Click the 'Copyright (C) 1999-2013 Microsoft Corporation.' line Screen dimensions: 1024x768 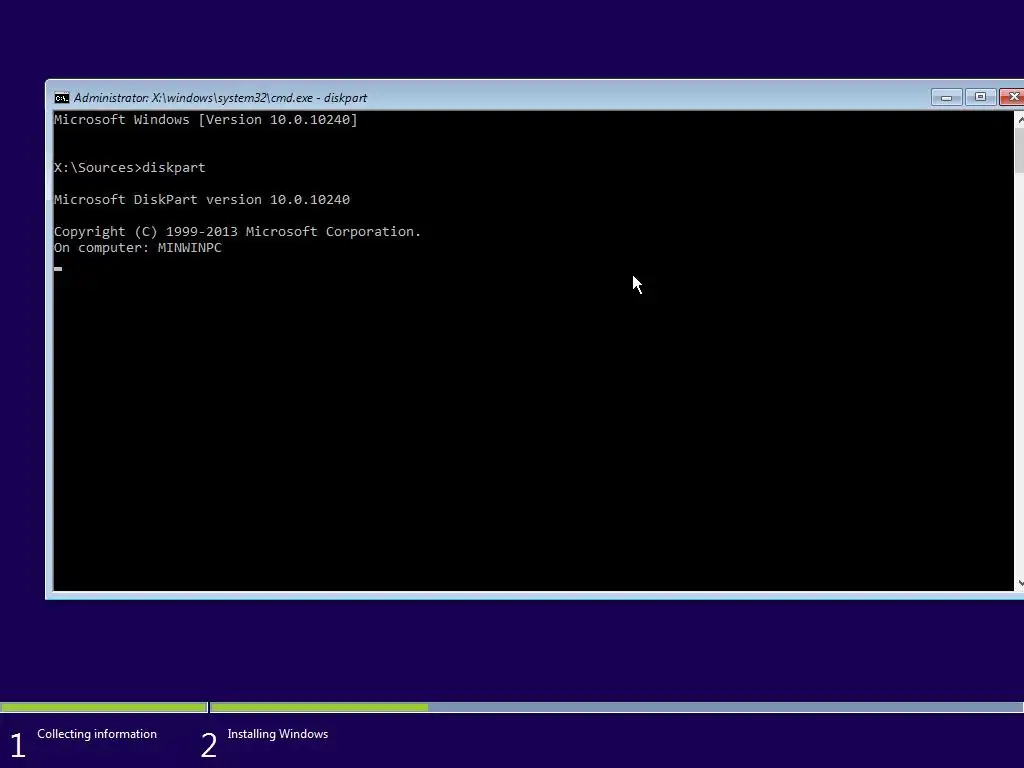click(237, 232)
